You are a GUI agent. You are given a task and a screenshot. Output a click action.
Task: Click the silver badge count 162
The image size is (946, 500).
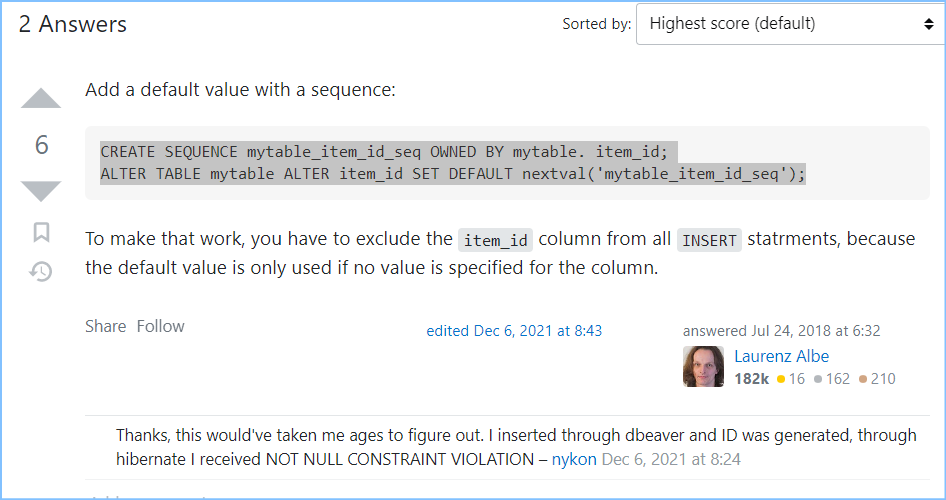pos(837,379)
